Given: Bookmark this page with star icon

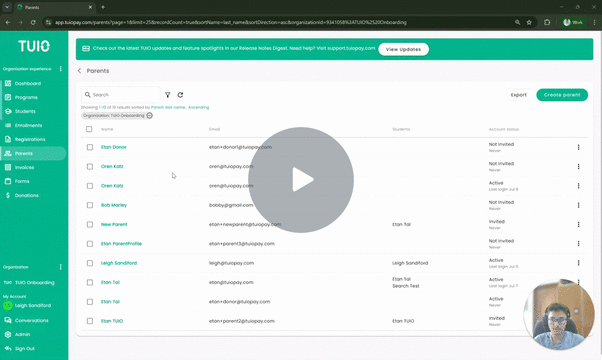Looking at the screenshot, I should pos(529,22).
